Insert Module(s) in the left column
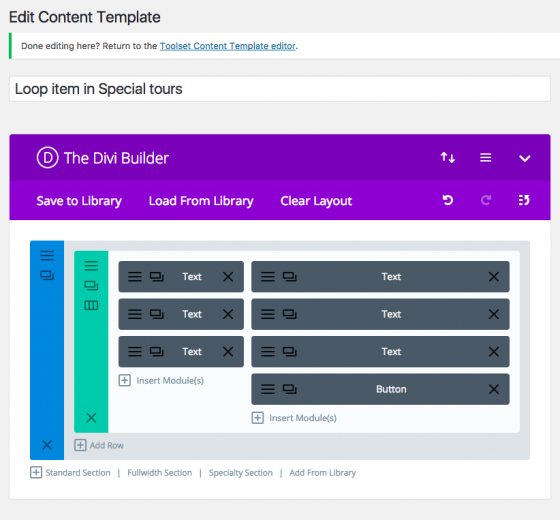Image resolution: width=560 pixels, height=520 pixels. click(x=161, y=380)
